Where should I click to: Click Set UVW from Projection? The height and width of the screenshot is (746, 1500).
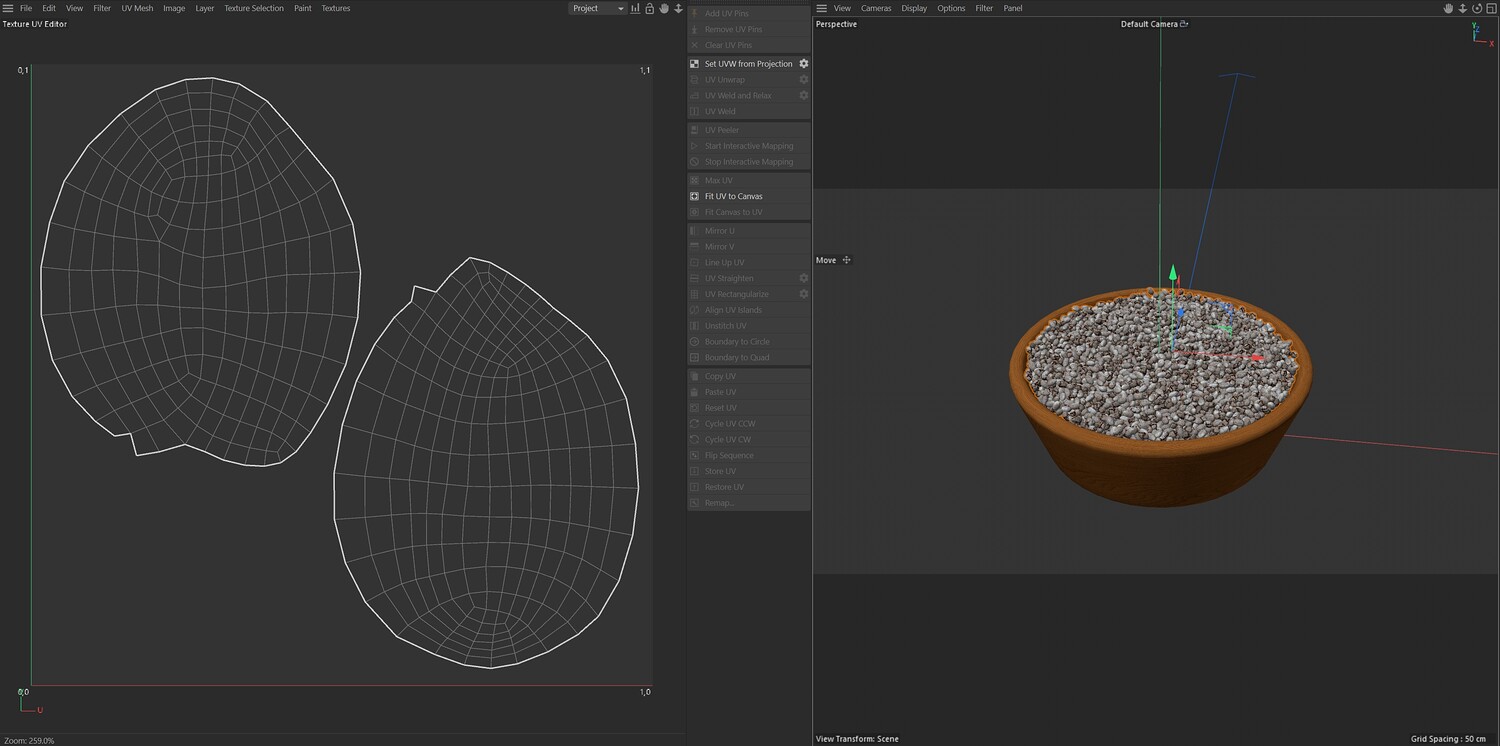tap(747, 64)
